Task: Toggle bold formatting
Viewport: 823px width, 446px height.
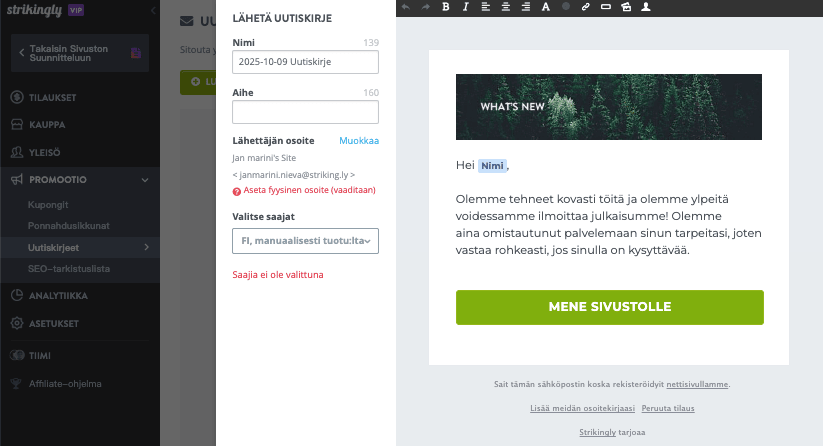Action: point(446,7)
